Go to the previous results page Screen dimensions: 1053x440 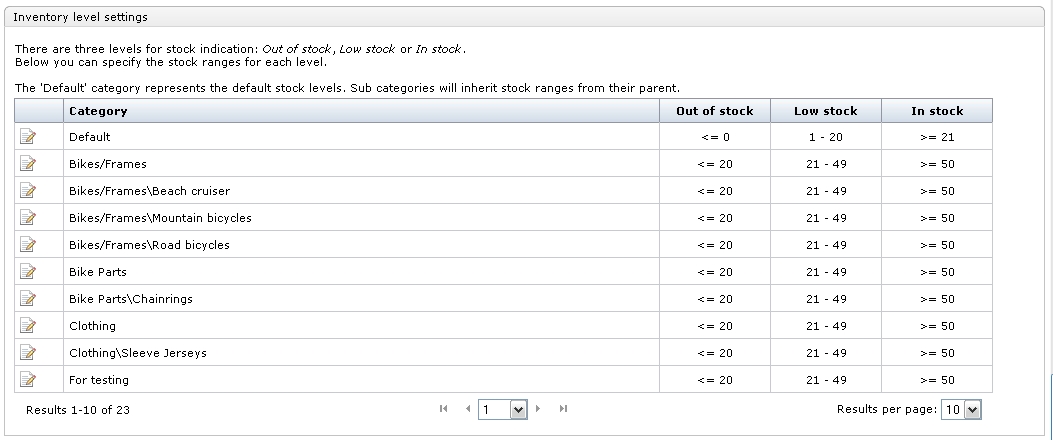(x=468, y=408)
